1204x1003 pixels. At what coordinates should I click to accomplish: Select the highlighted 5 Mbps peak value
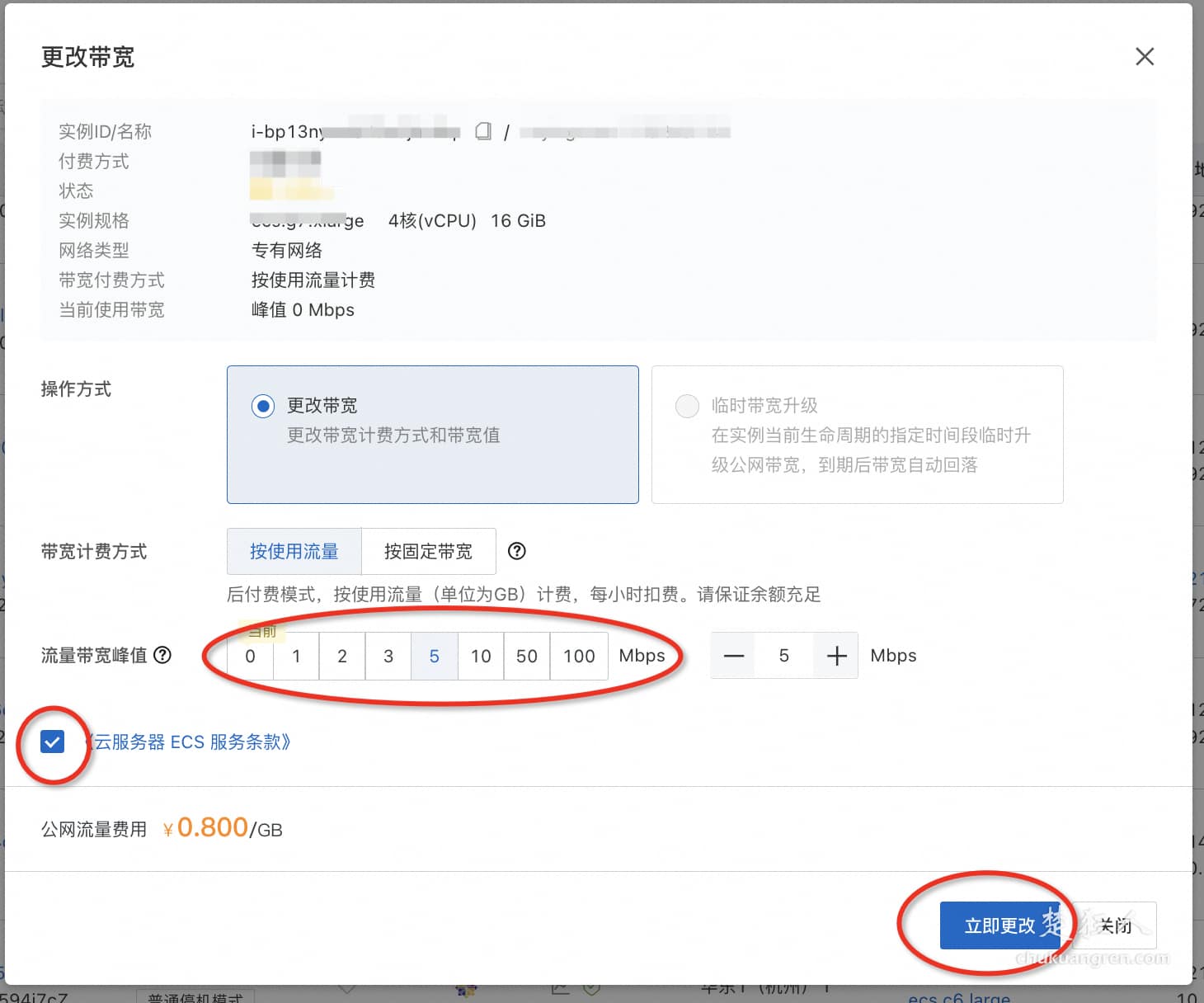click(x=435, y=656)
